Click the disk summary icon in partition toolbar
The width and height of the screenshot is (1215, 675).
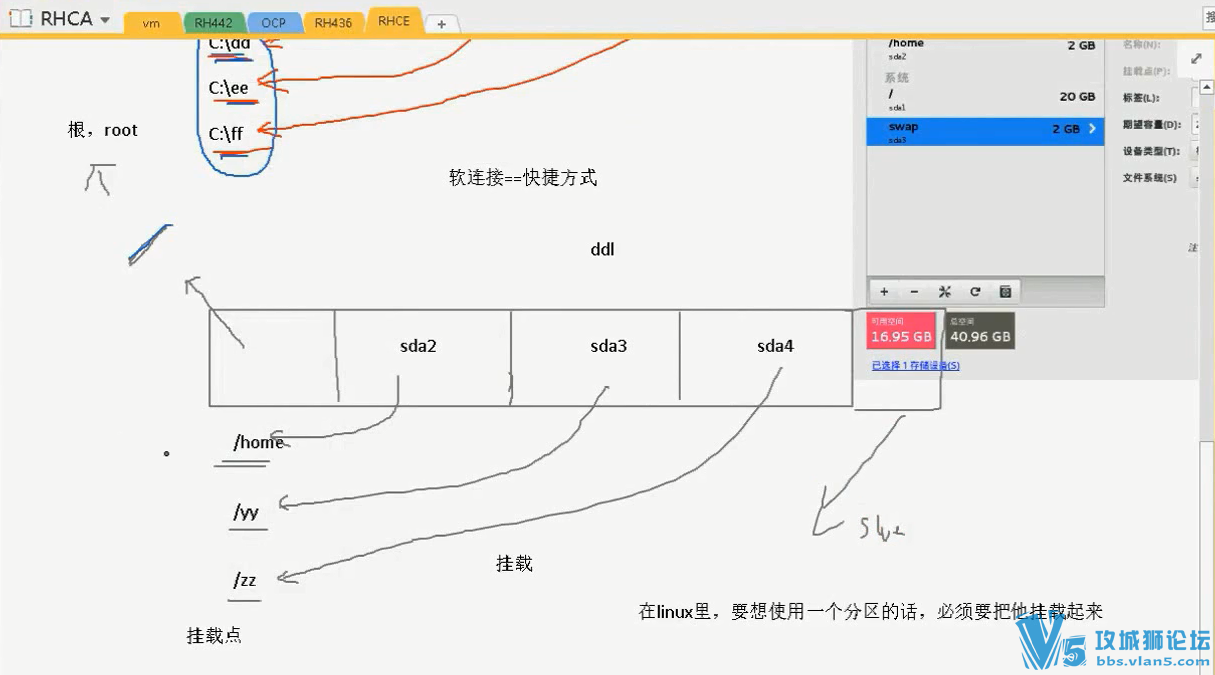[x=1005, y=292]
